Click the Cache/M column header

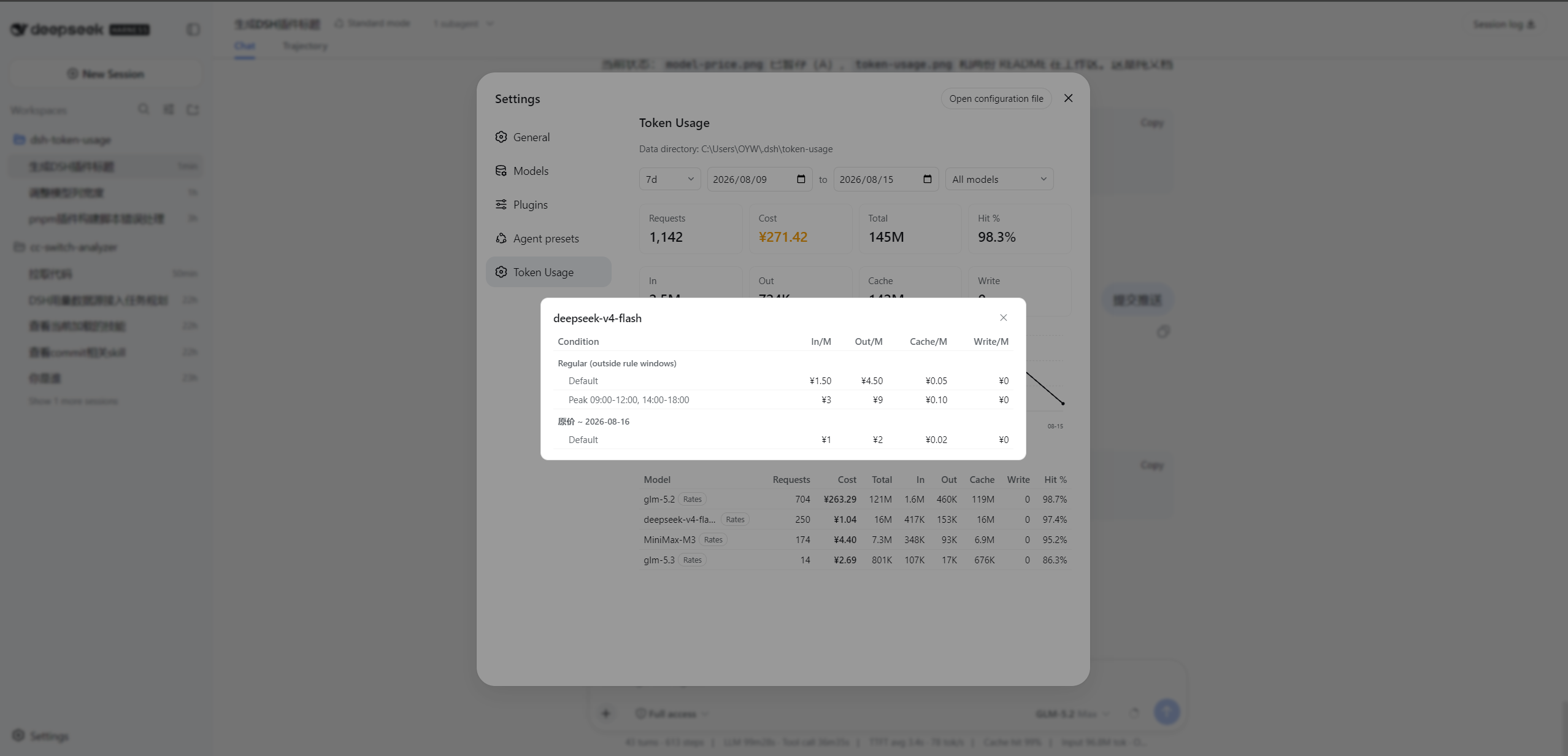[928, 342]
